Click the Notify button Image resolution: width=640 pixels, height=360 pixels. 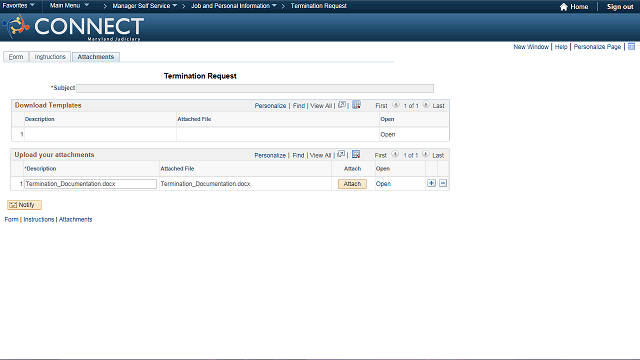coord(24,205)
